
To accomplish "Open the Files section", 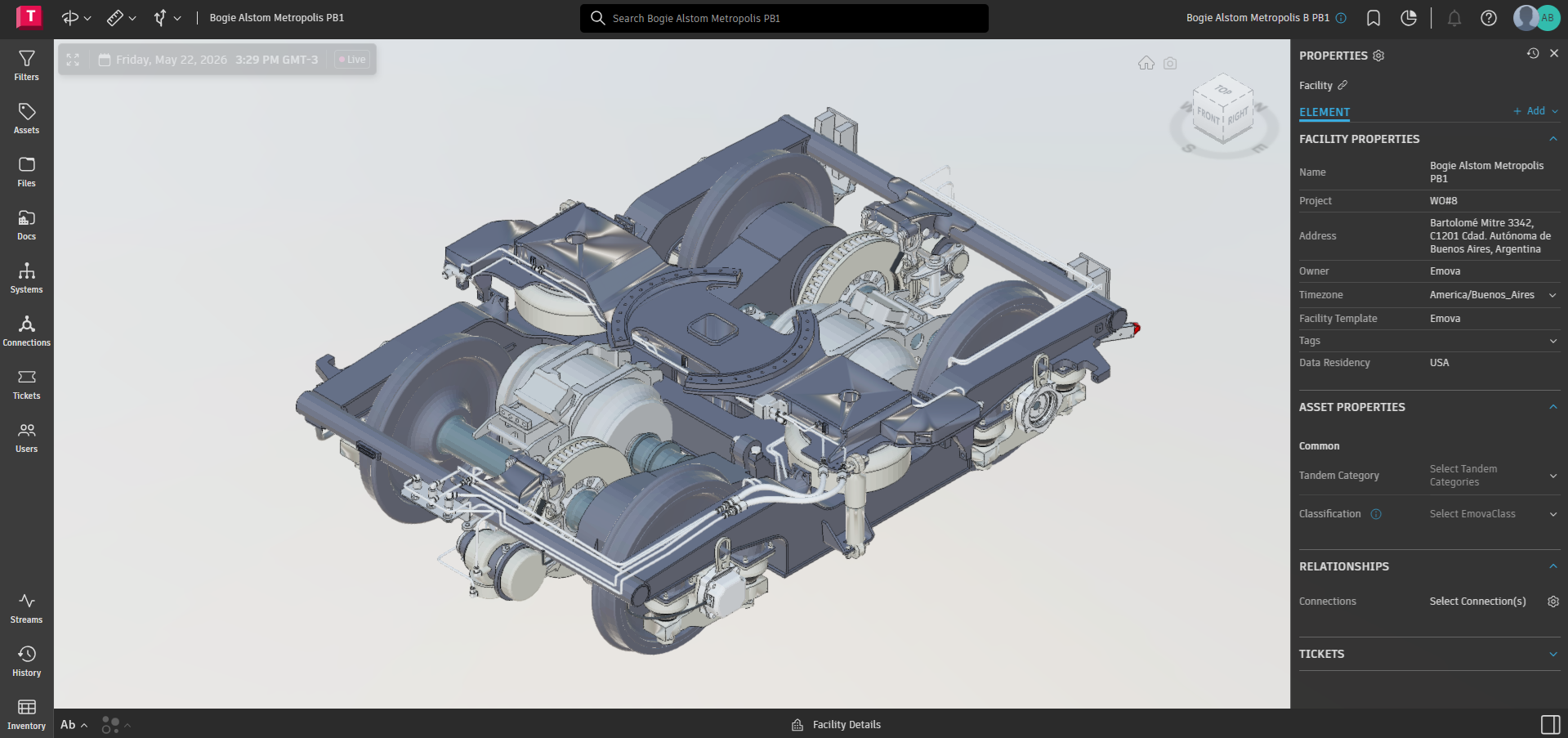I will click(26, 172).
